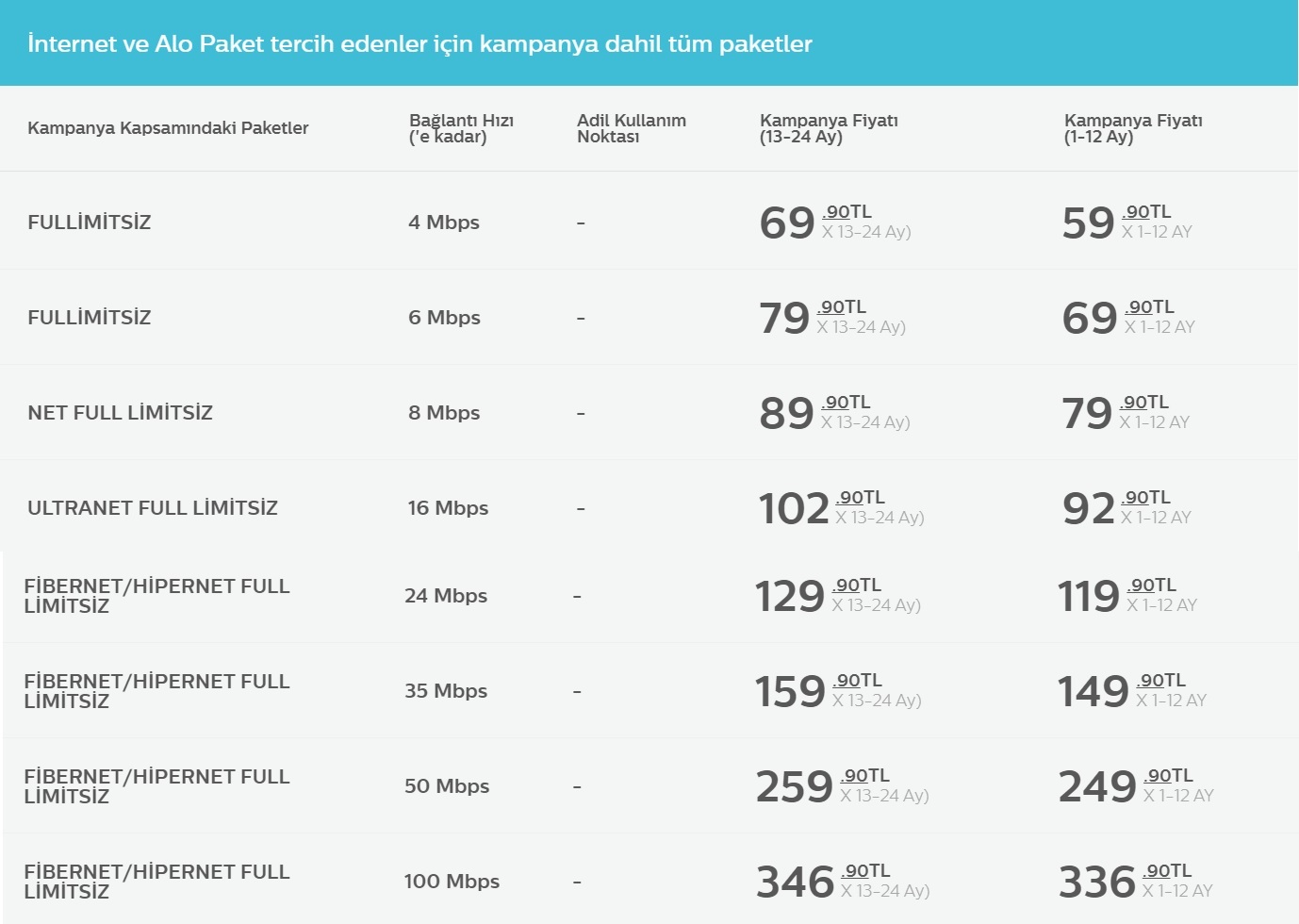Click the 346.90TL 13-24 month price
Image resolution: width=1299 pixels, height=924 pixels.
pos(844,882)
